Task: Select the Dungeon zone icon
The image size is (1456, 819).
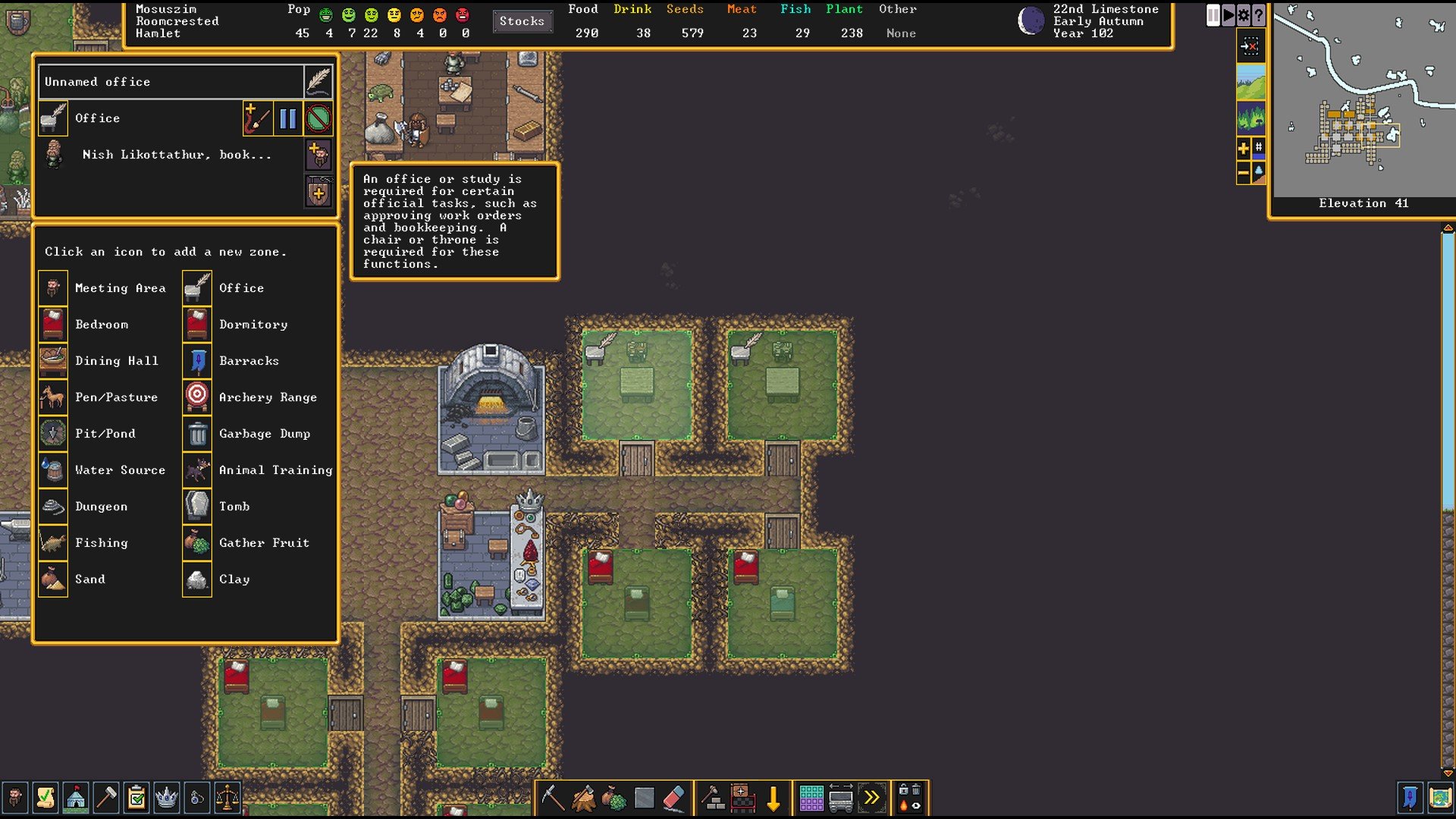Action: (x=52, y=506)
